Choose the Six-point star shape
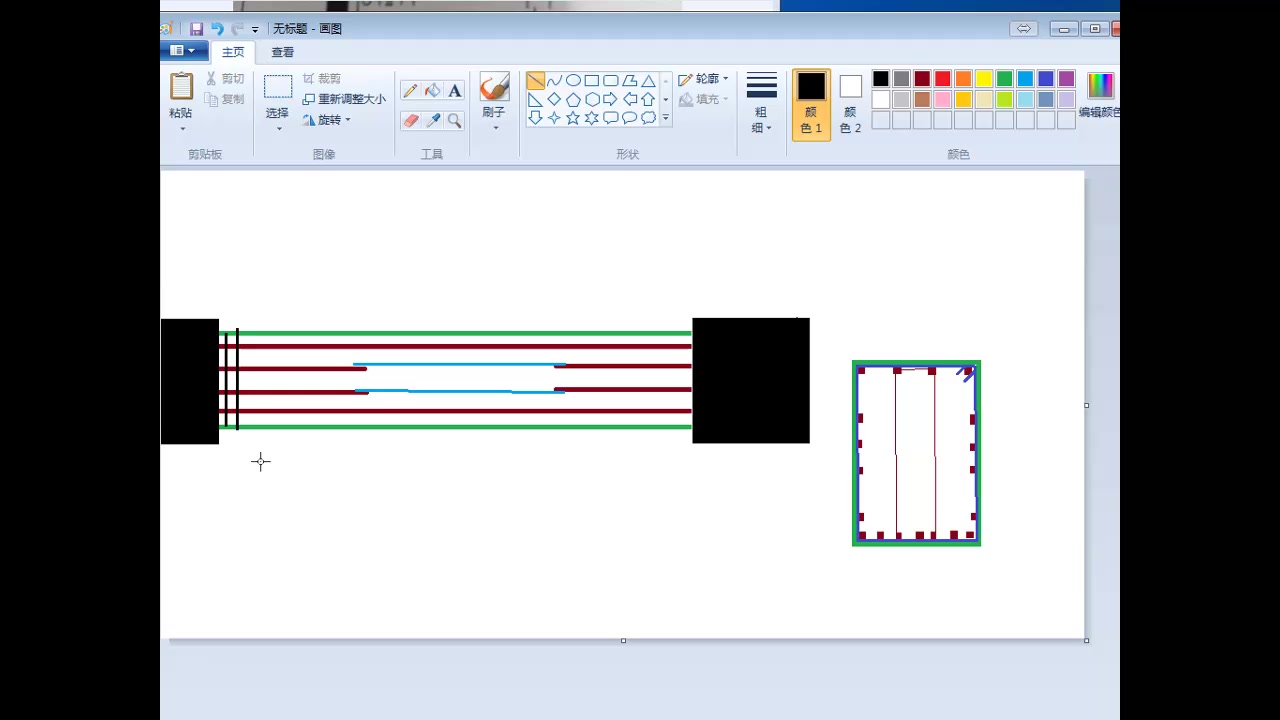The width and height of the screenshot is (1280, 720). (592, 117)
